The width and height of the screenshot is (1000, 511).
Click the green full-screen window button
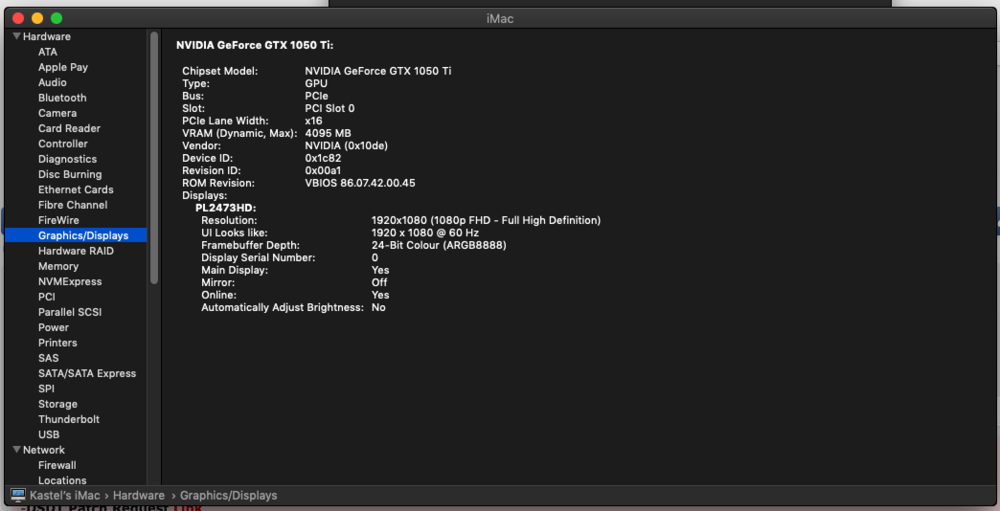[57, 19]
